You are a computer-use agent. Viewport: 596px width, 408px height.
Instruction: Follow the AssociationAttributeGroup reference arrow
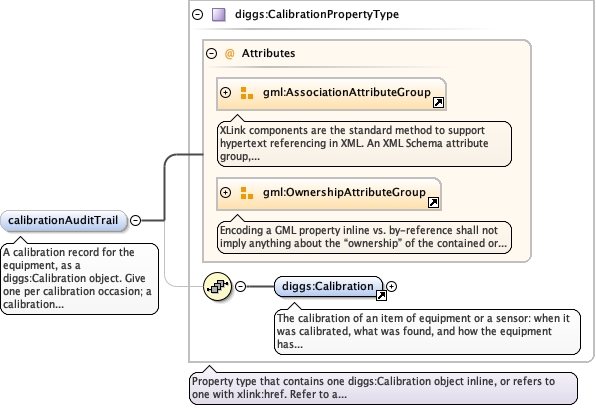[x=438, y=103]
